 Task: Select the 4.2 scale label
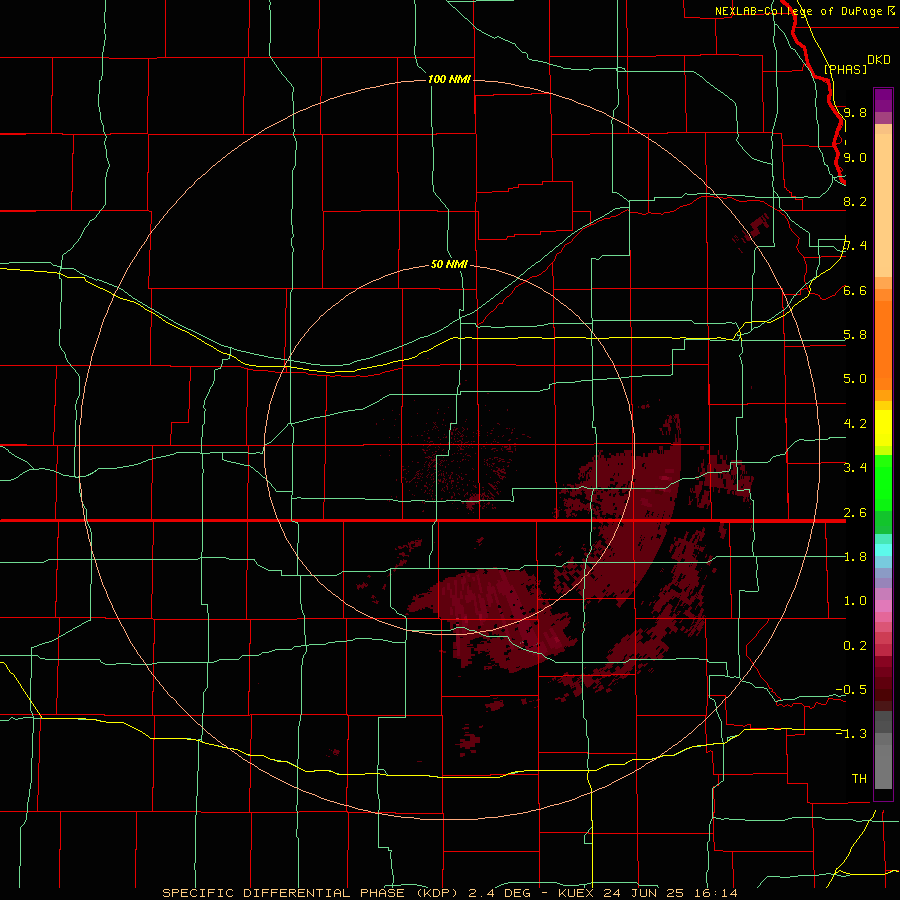(x=855, y=424)
